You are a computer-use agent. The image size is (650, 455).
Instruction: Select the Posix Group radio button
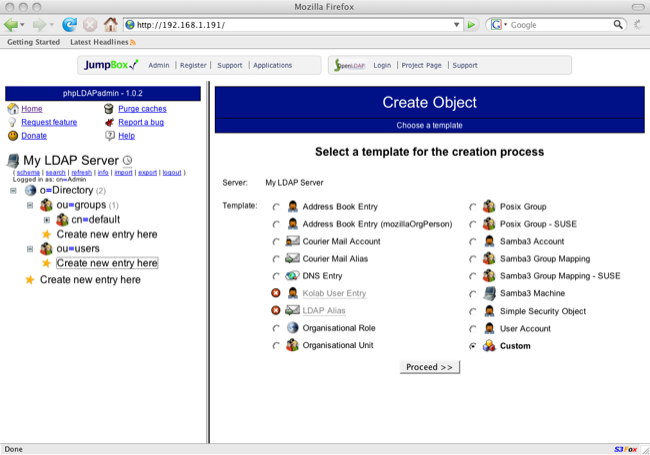point(473,207)
